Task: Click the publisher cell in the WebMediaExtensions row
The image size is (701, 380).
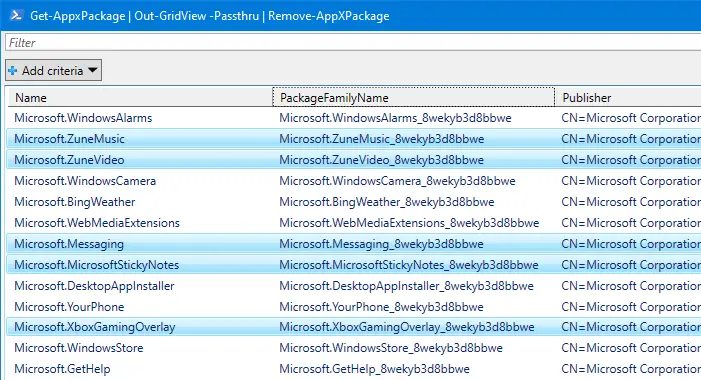Action: 631,223
